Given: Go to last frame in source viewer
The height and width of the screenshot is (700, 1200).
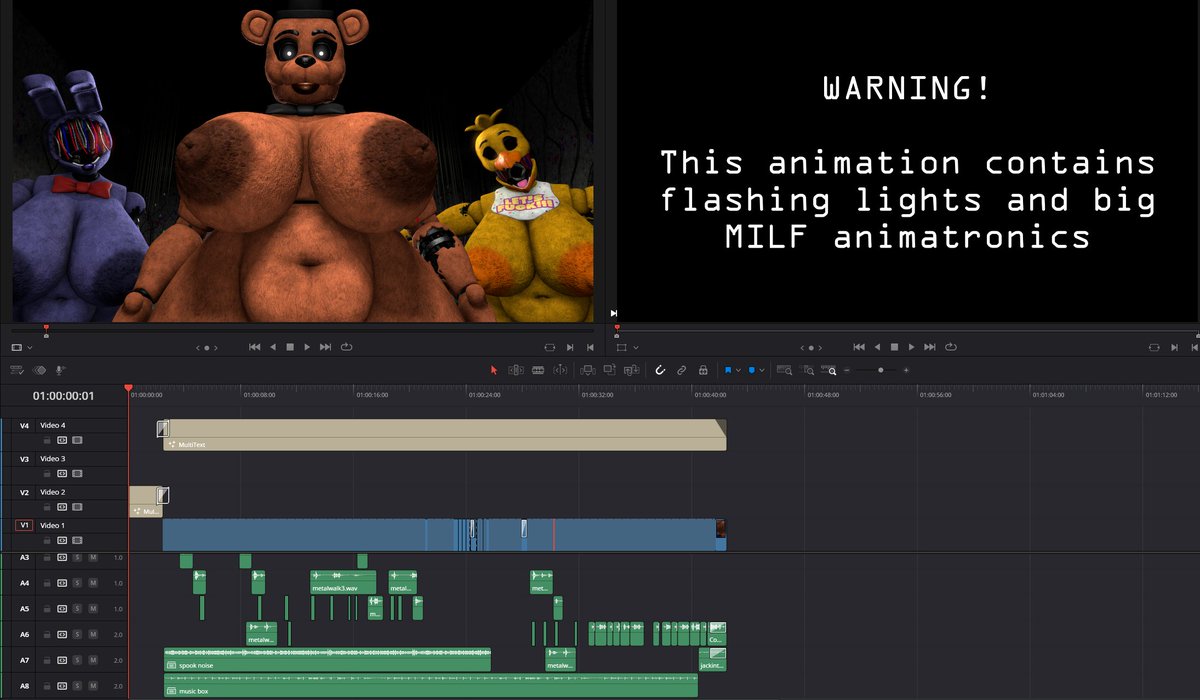Looking at the screenshot, I should [325, 347].
